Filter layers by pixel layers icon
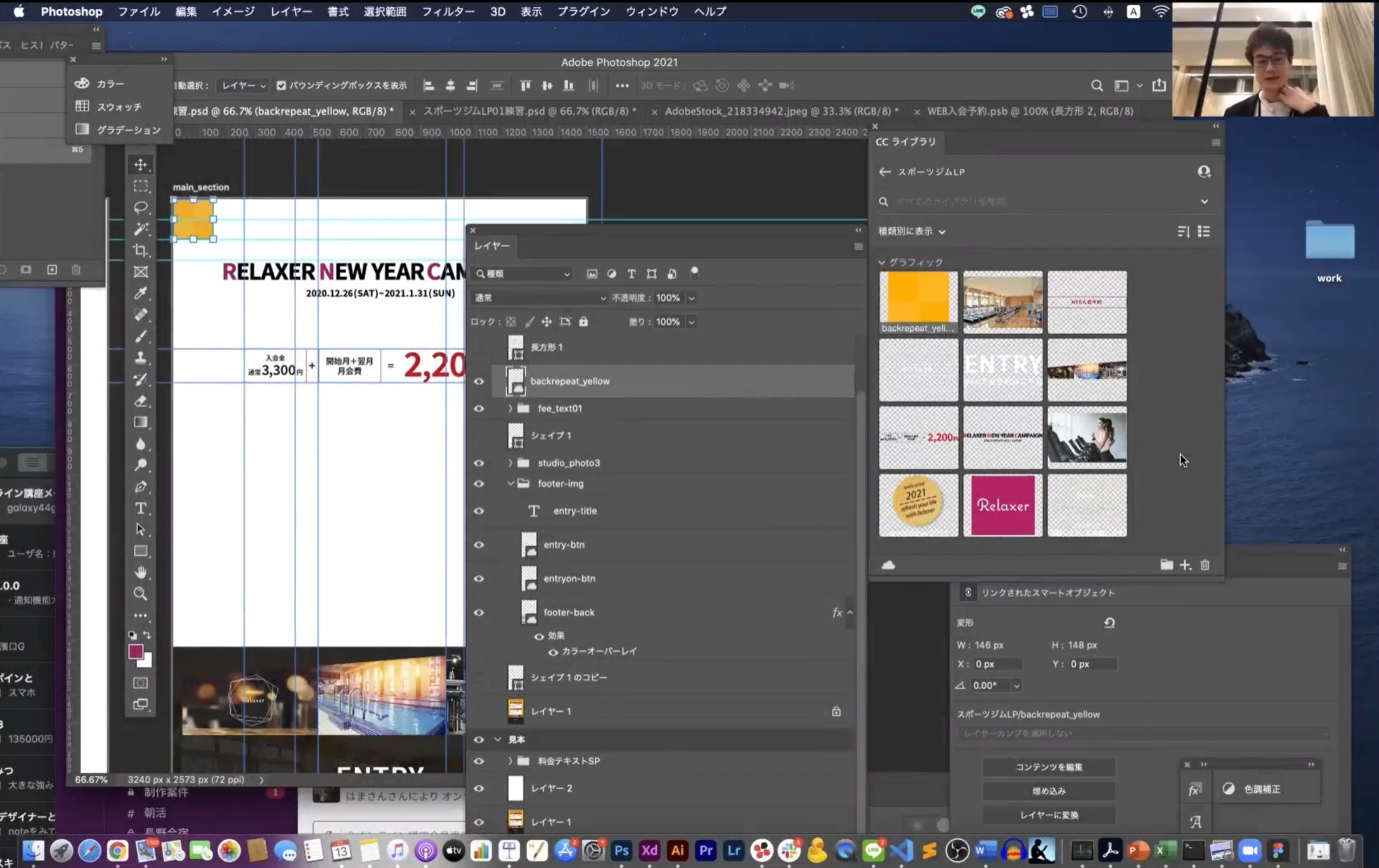 pyautogui.click(x=592, y=274)
